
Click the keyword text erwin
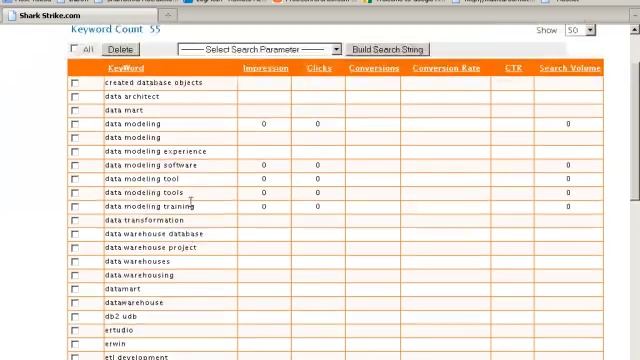[x=116, y=344]
